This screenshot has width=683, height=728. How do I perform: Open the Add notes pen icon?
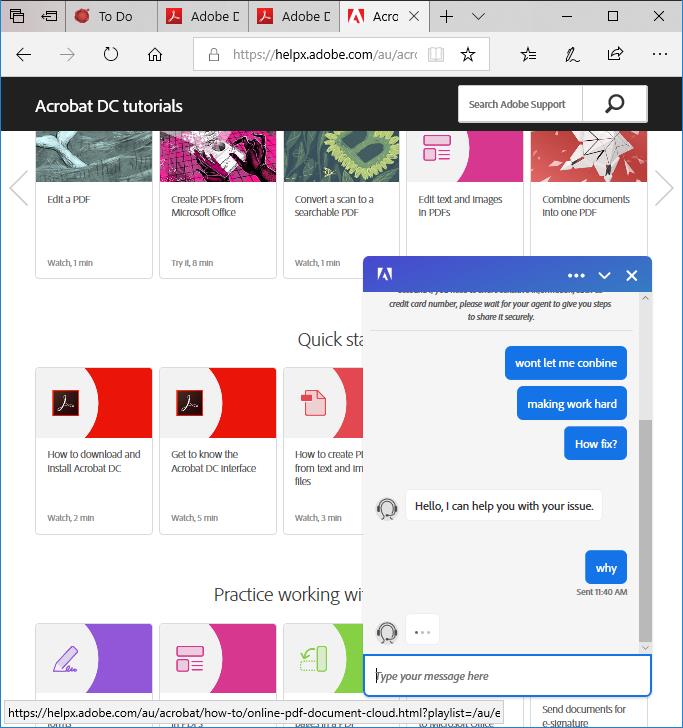(572, 55)
